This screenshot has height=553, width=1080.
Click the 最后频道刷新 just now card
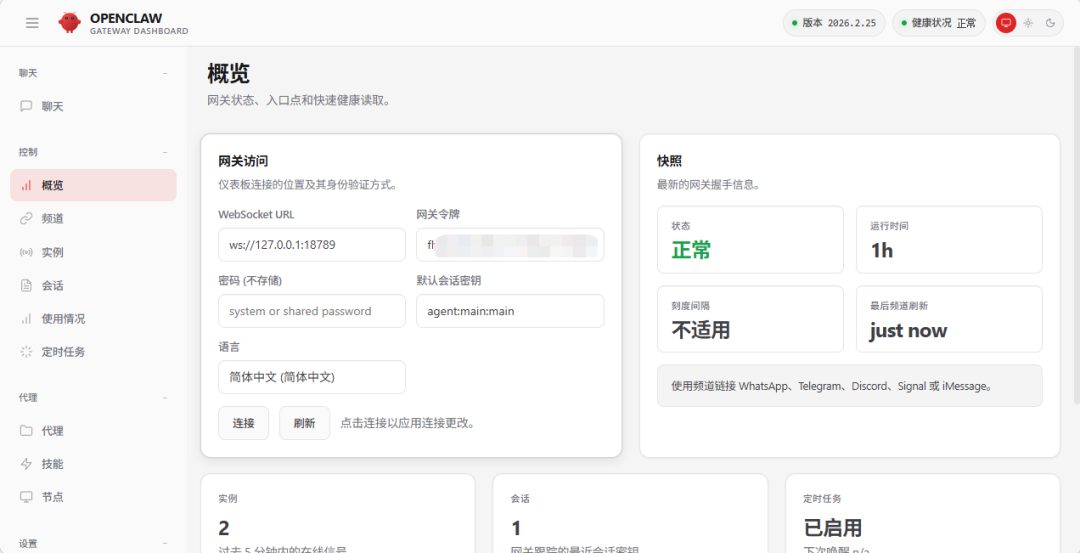pos(949,319)
